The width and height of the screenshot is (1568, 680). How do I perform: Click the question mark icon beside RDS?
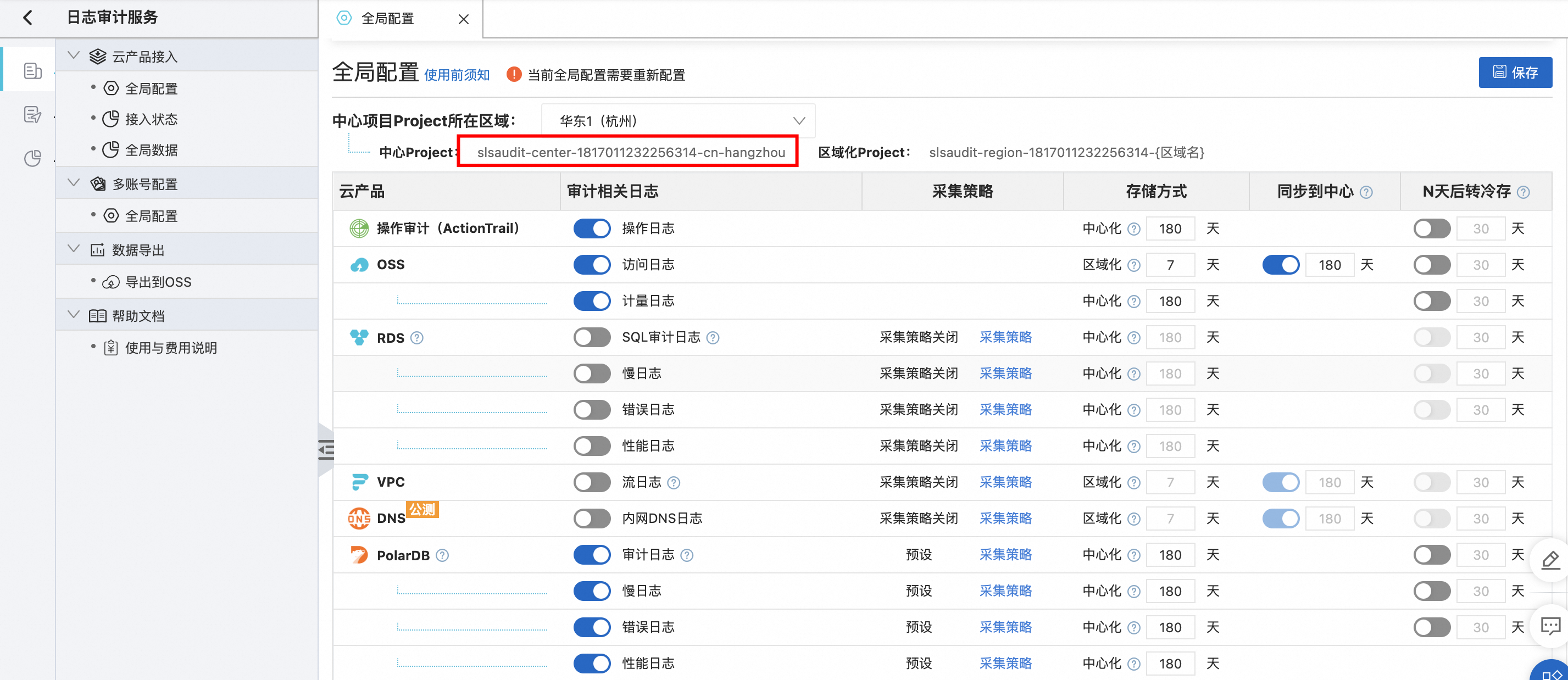(417, 338)
